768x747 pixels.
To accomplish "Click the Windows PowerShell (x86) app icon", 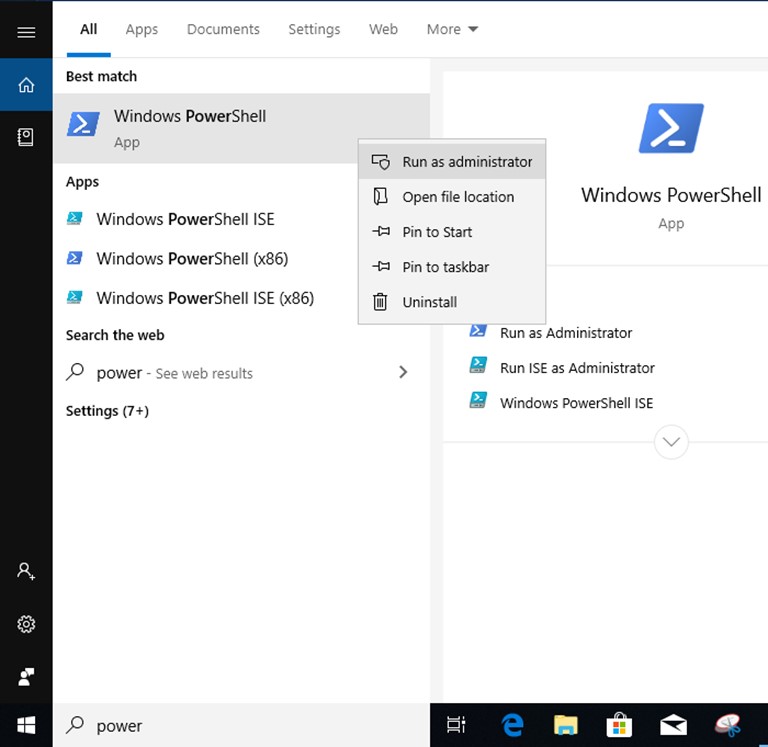I will coord(74,258).
